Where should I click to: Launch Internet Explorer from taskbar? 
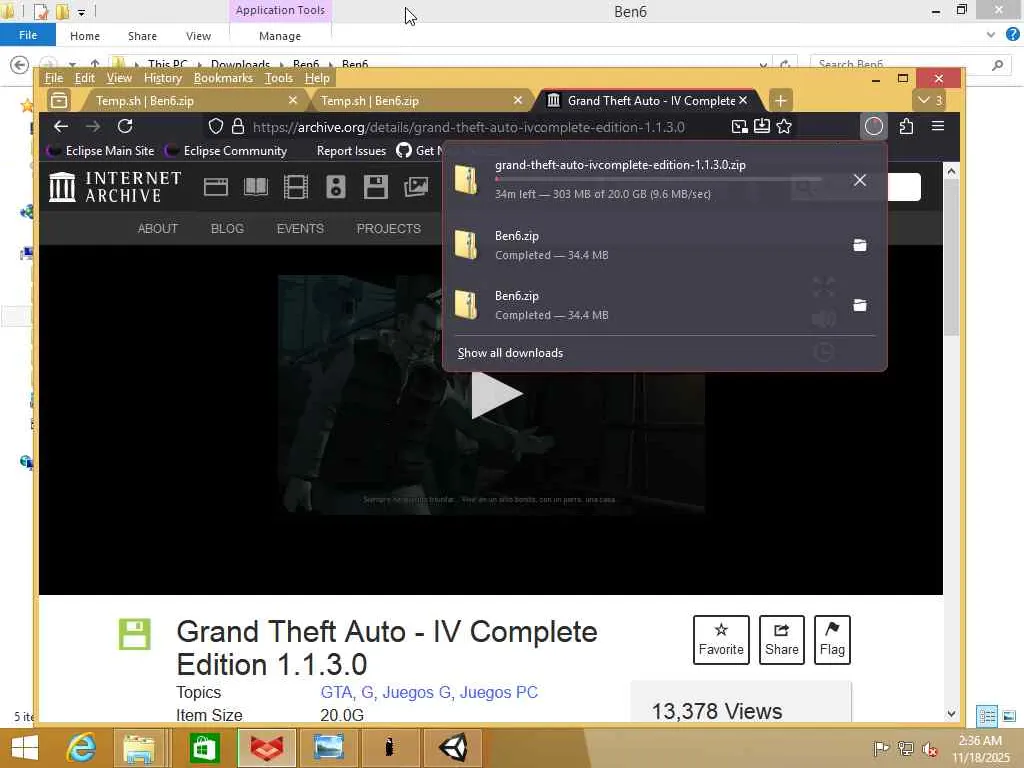(81, 748)
